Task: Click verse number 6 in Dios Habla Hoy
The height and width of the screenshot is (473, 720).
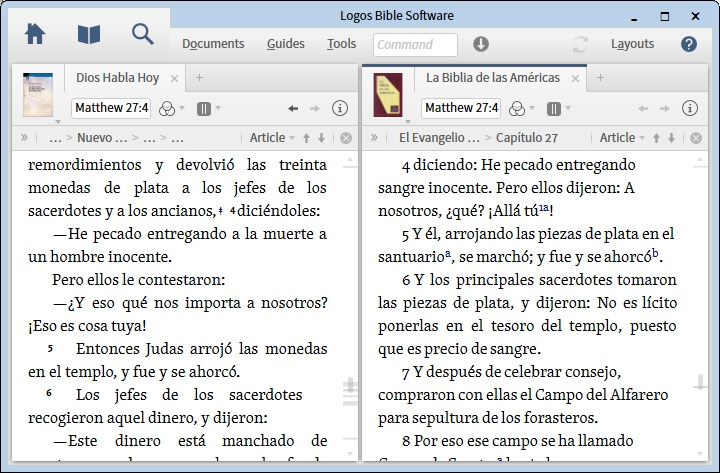Action: (x=49, y=393)
